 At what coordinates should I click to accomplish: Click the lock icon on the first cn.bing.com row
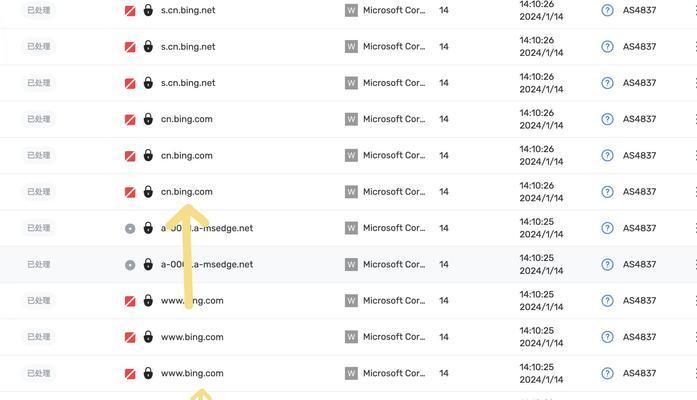click(x=148, y=119)
